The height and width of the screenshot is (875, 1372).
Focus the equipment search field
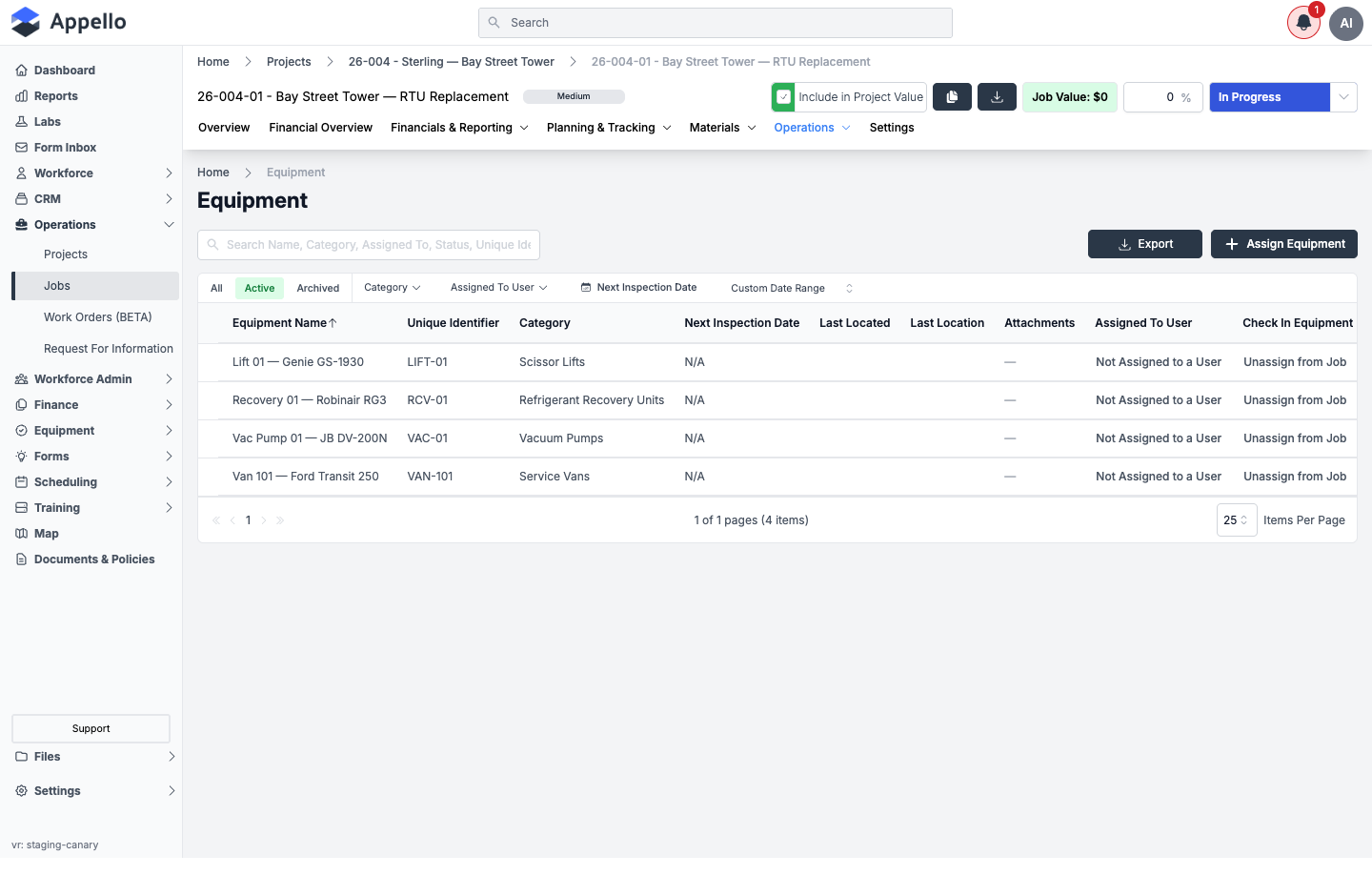pyautogui.click(x=369, y=245)
